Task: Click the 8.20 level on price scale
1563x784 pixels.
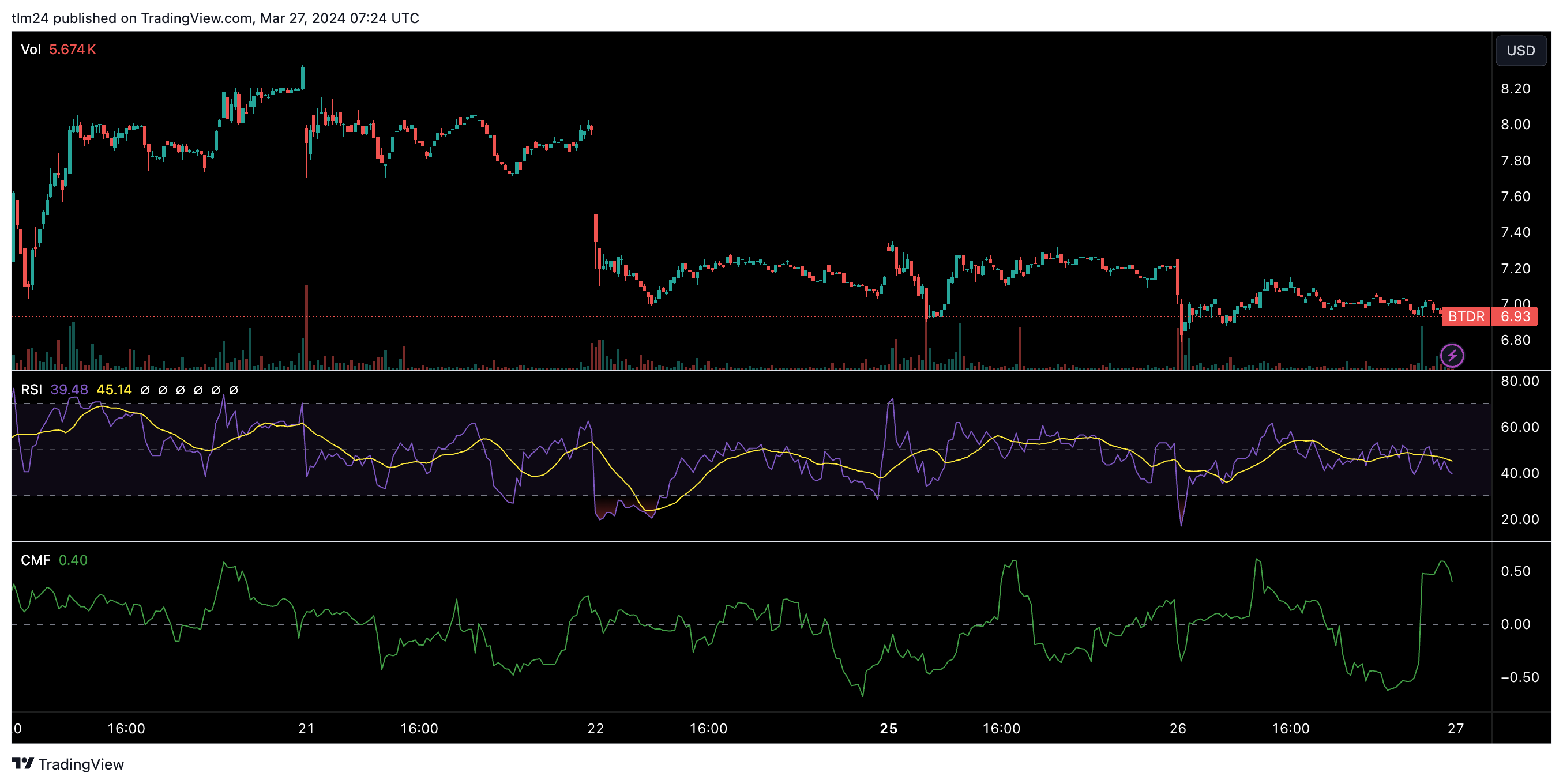Action: pyautogui.click(x=1515, y=89)
